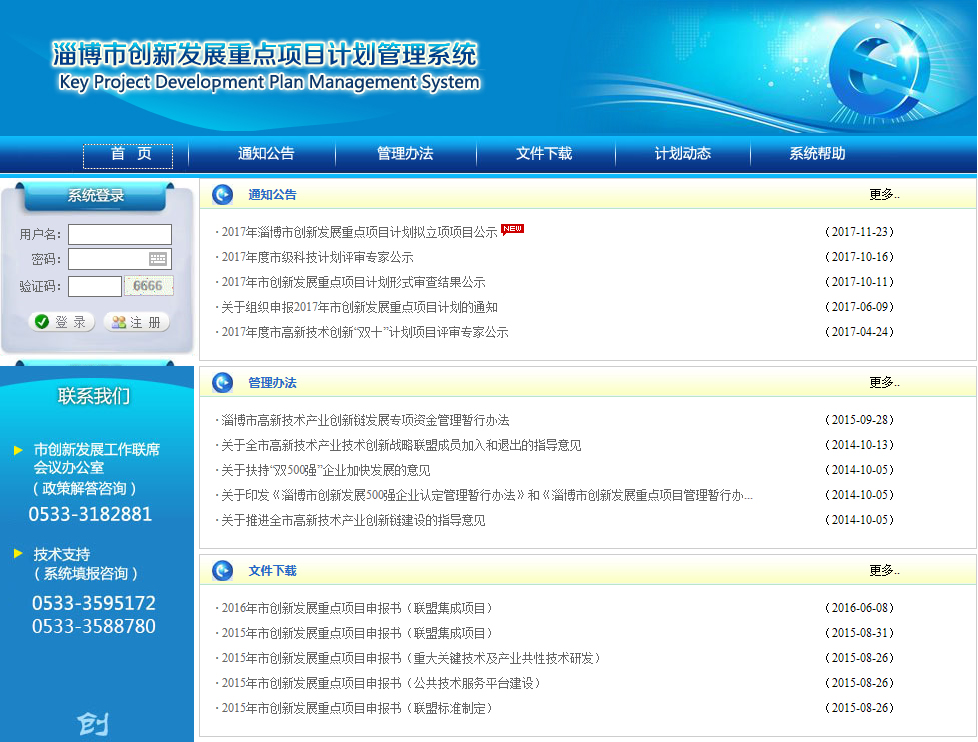Click the captcha image showing 6666
Viewport: 978px width, 742px height.
(x=148, y=286)
